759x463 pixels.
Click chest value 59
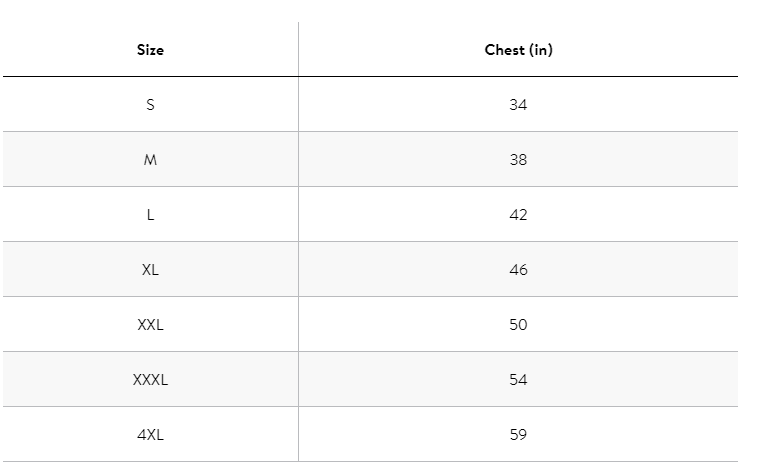point(518,435)
